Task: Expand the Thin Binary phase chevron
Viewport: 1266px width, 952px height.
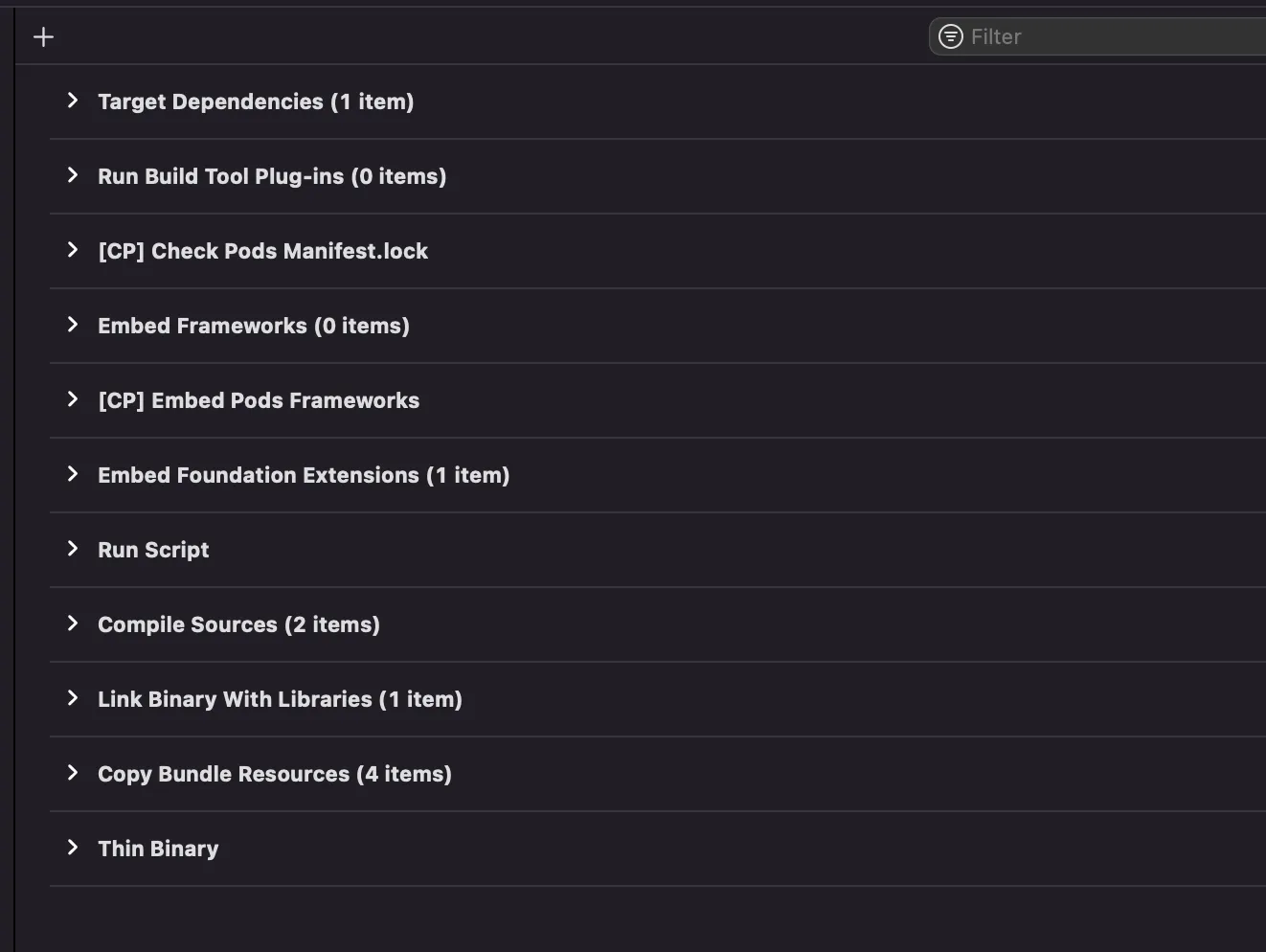Action: pos(73,848)
